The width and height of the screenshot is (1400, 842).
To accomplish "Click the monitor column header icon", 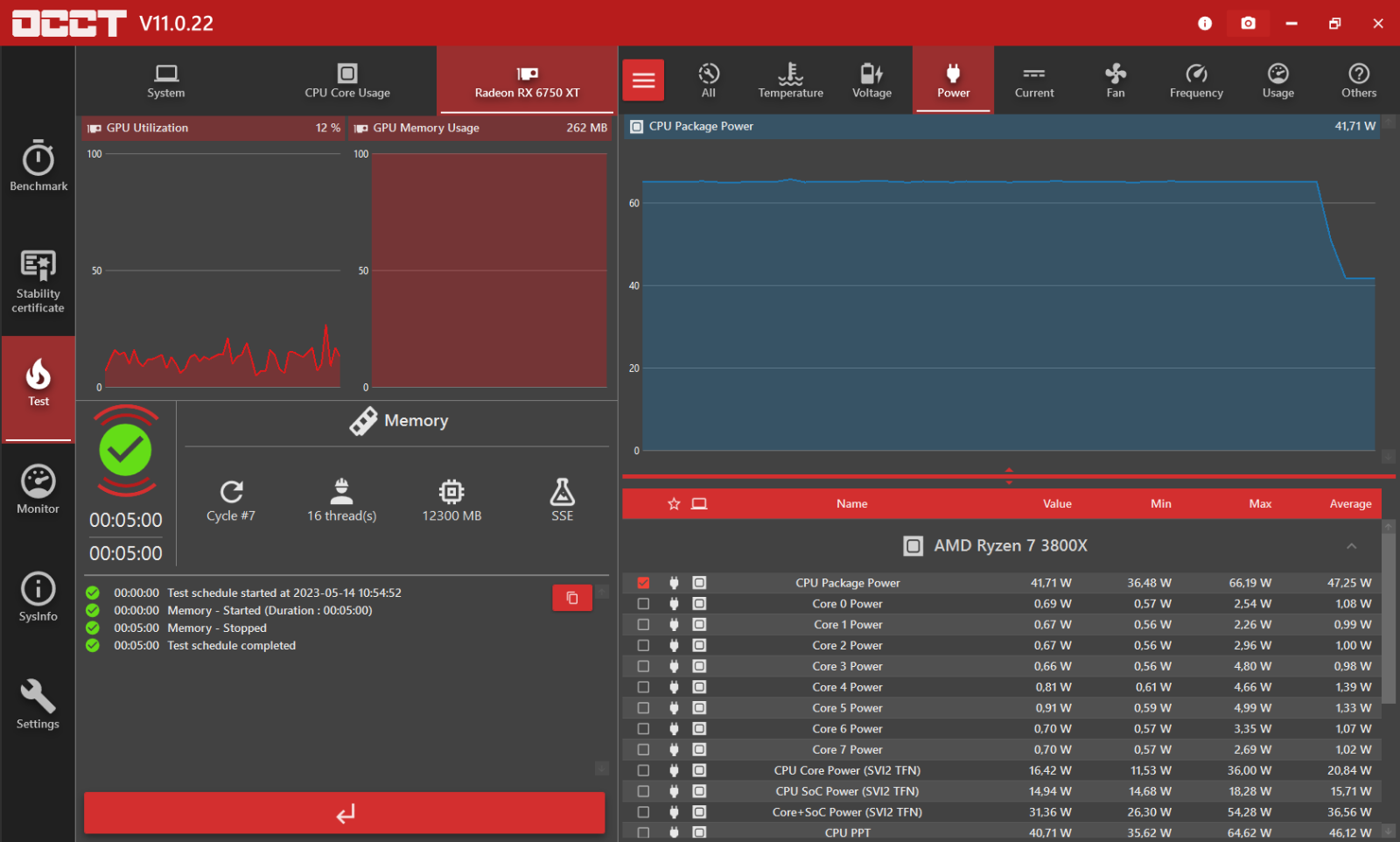I will tap(699, 504).
